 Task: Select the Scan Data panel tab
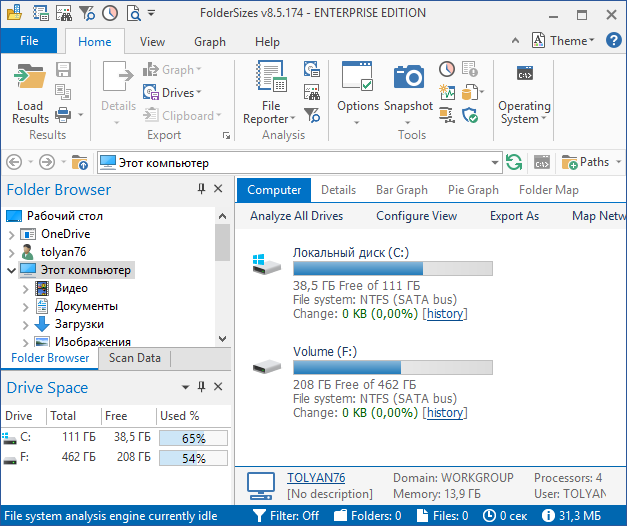134,358
